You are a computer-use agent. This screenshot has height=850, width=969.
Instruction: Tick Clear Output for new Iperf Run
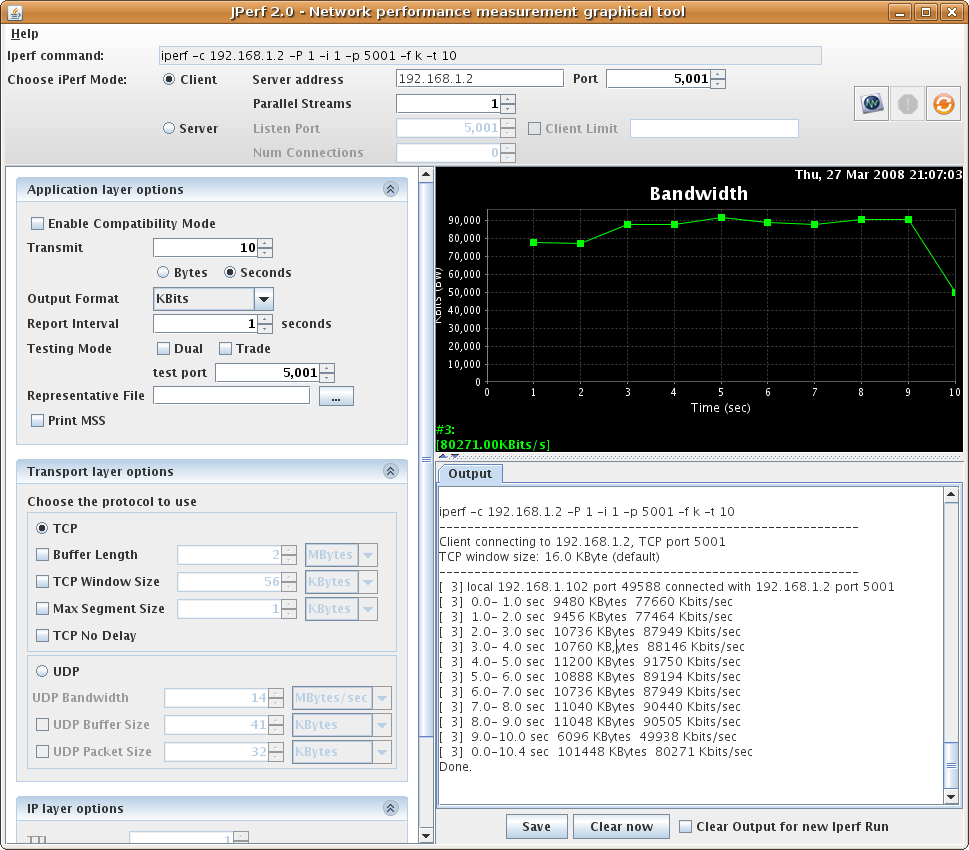685,827
